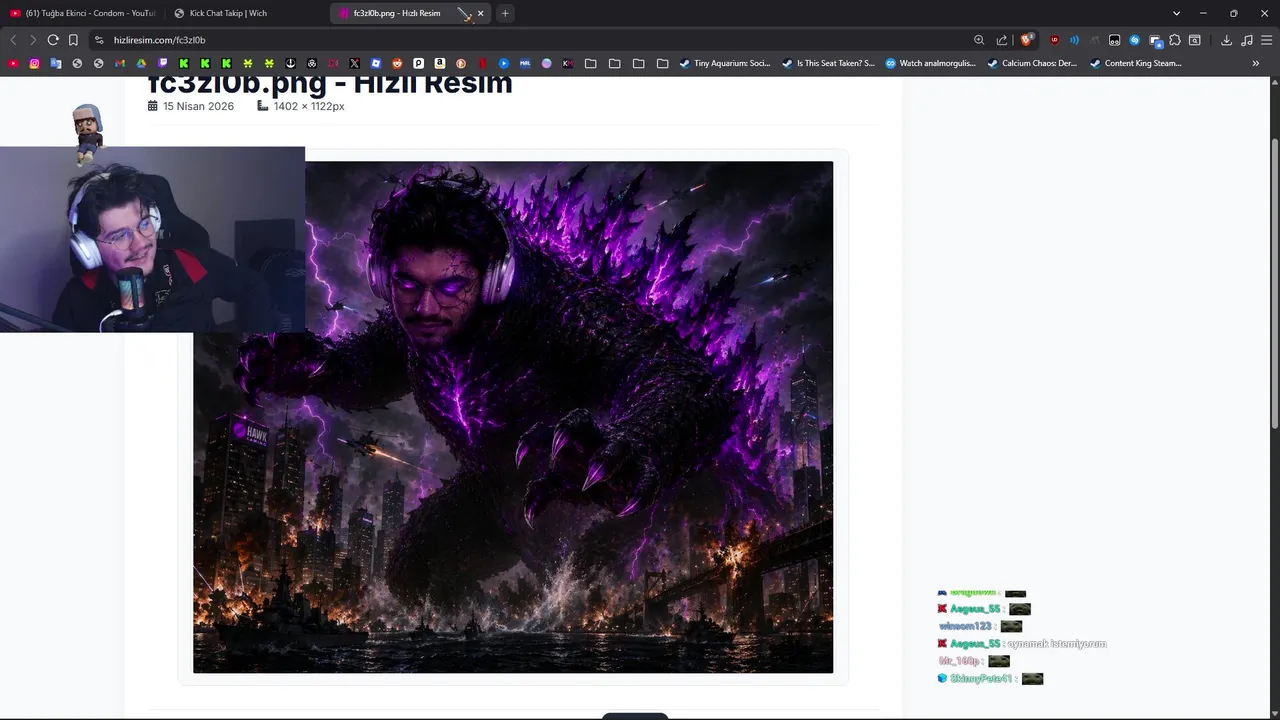This screenshot has height=720, width=1280.
Task: Open the Calcium Chaos bookmark
Action: 1032,63
